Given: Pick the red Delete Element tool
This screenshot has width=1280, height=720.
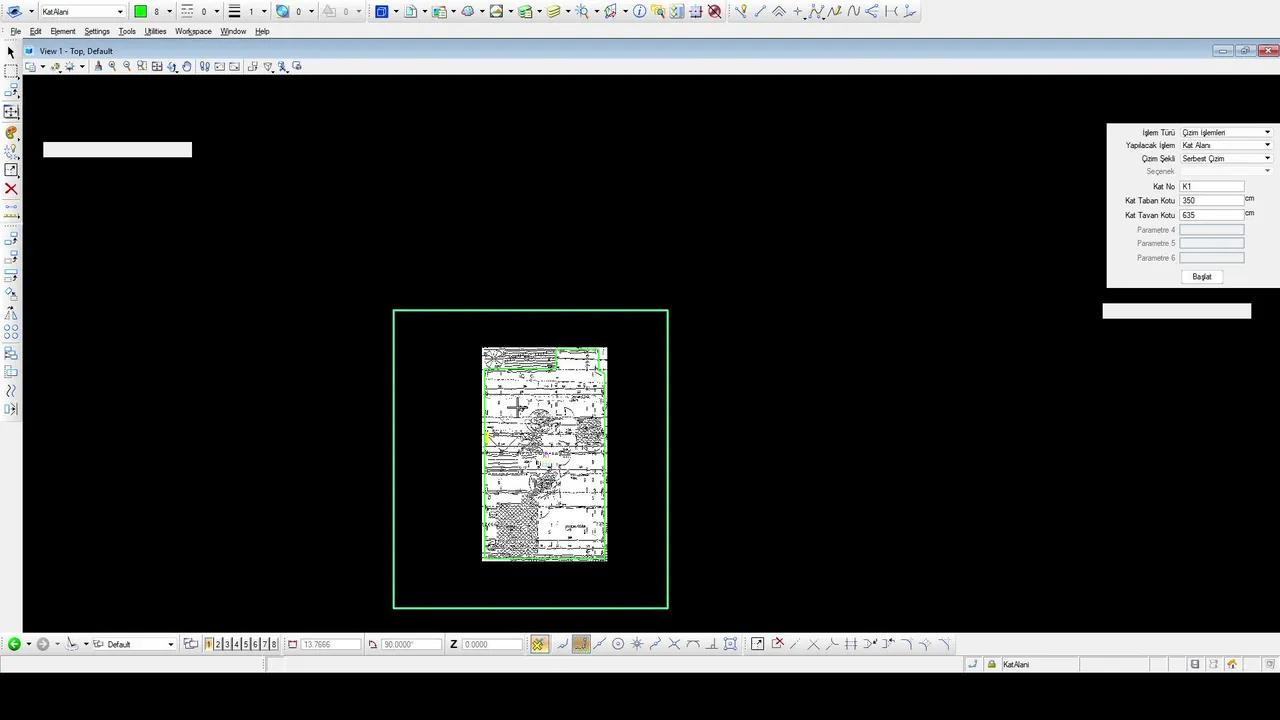Looking at the screenshot, I should (11, 189).
